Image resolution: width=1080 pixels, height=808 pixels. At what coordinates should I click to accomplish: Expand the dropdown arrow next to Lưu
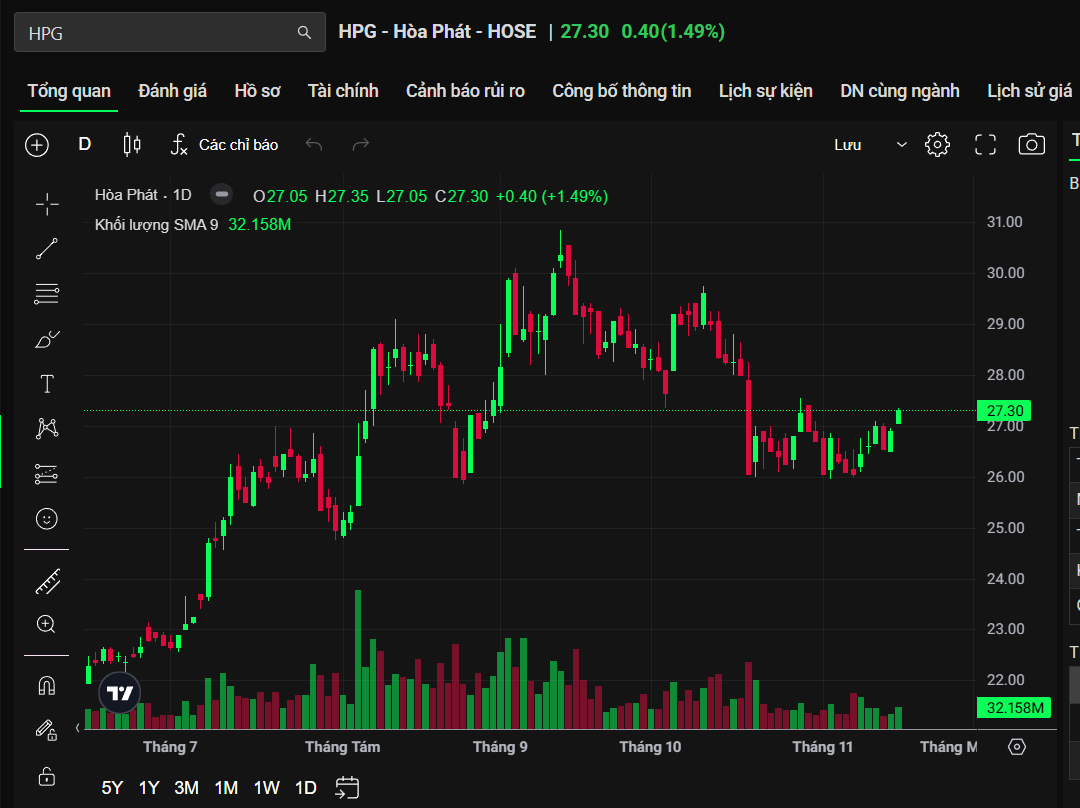901,145
